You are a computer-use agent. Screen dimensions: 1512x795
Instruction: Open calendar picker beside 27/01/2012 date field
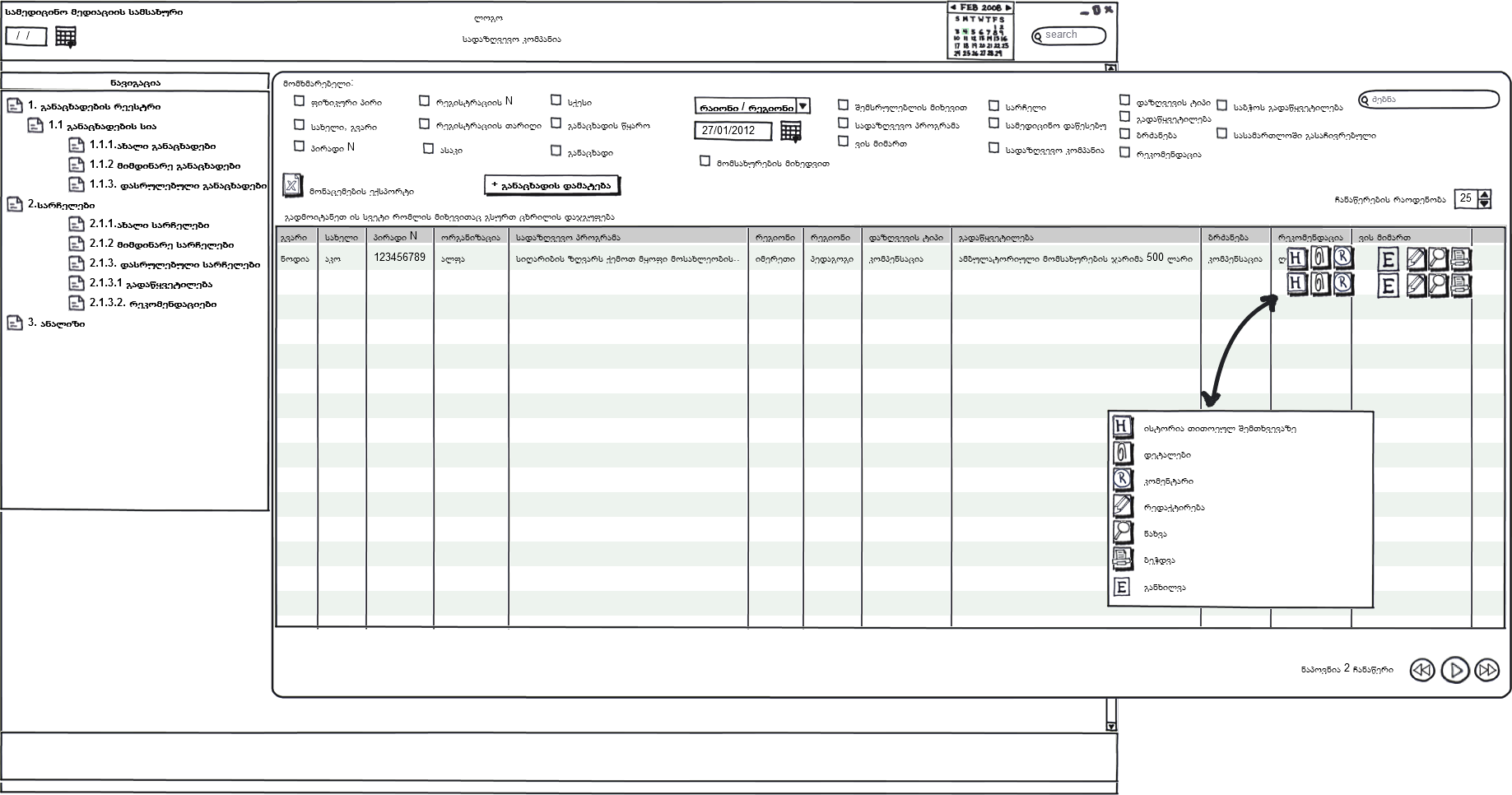click(790, 131)
